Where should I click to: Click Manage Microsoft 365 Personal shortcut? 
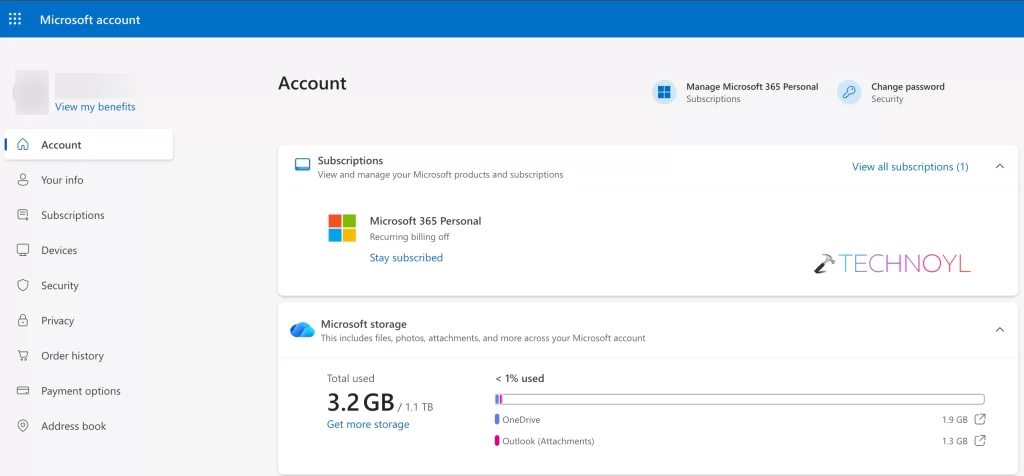[x=735, y=92]
